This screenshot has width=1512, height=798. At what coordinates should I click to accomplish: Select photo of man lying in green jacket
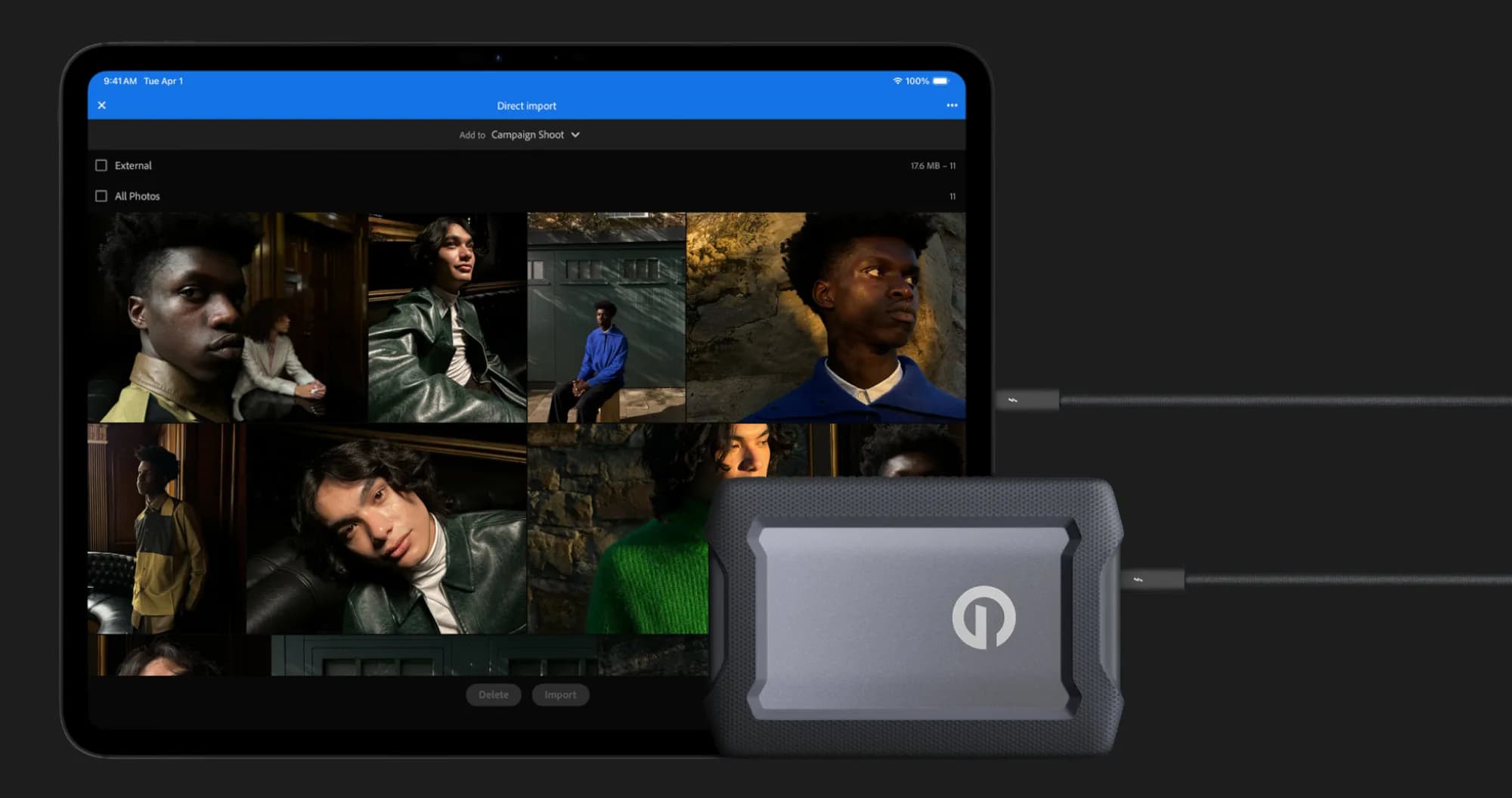point(386,528)
